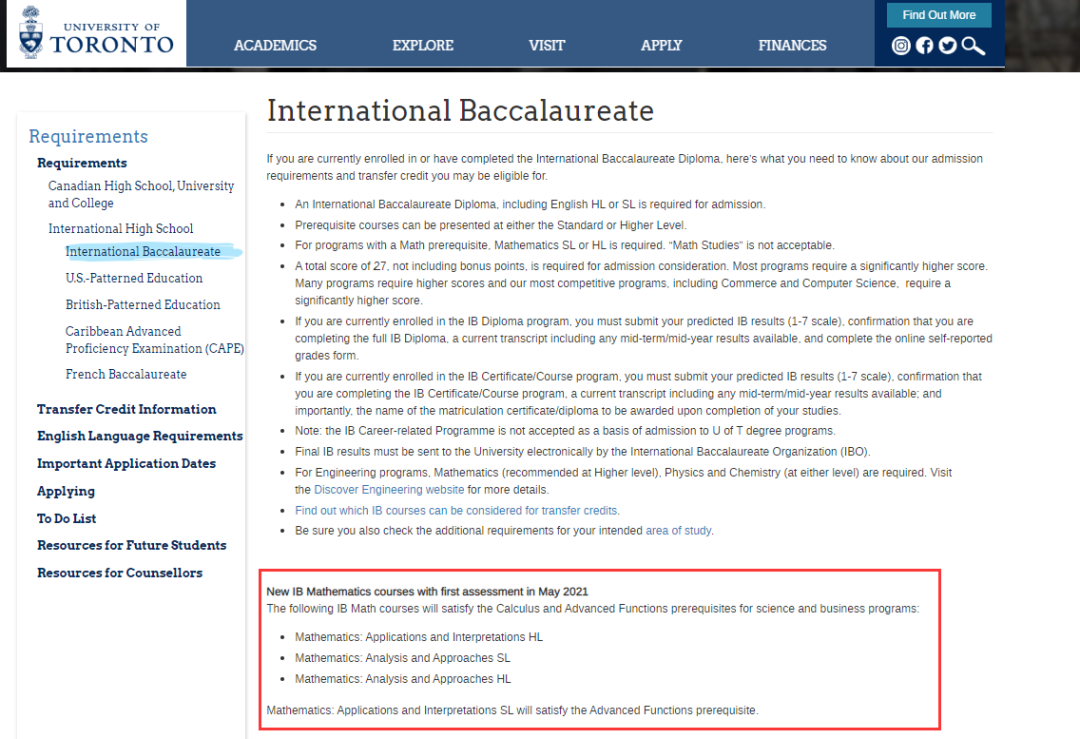
Task: Open the Facebook icon in header
Action: tap(924, 45)
